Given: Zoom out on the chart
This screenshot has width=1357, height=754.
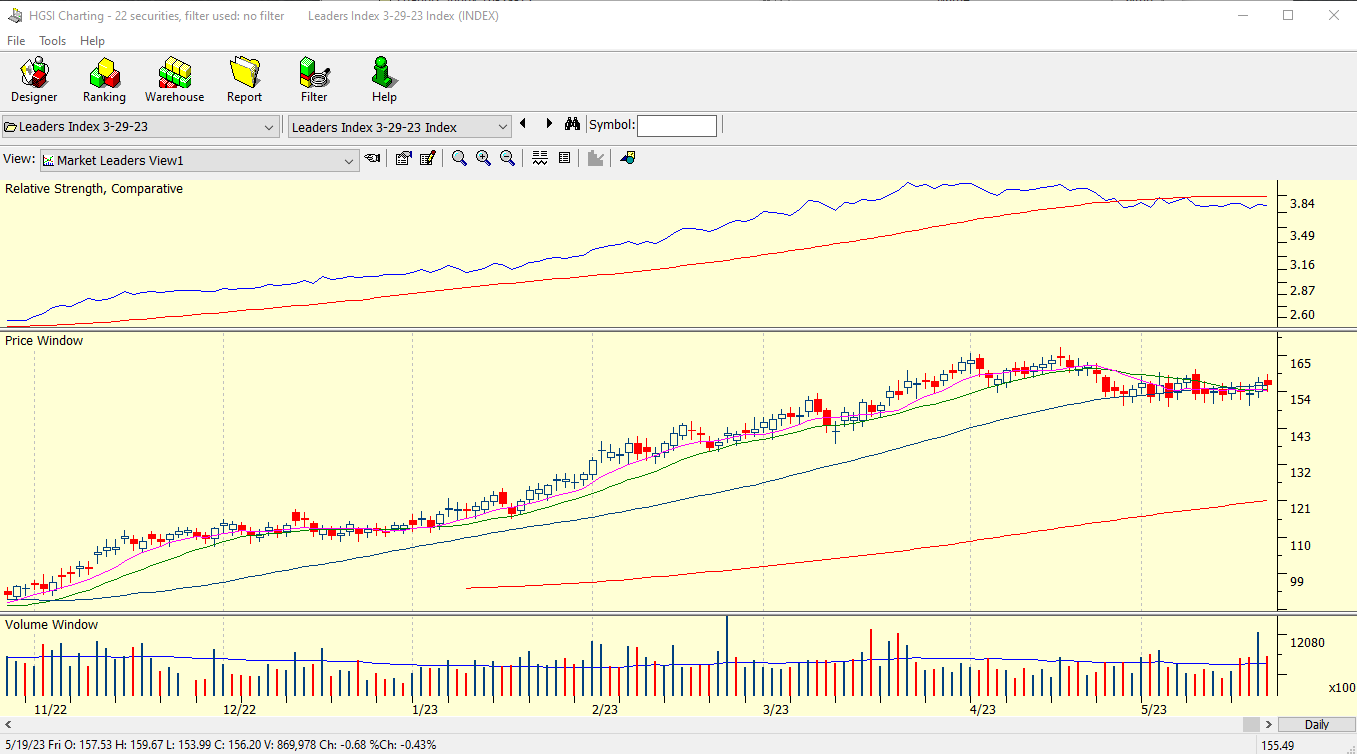Looking at the screenshot, I should point(507,158).
